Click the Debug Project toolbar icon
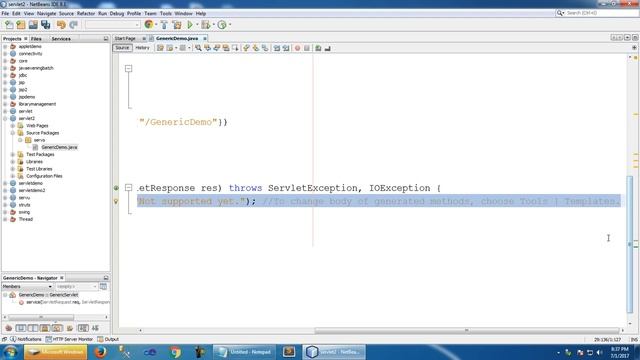This screenshot has width=640, height=360. (x=206, y=25)
